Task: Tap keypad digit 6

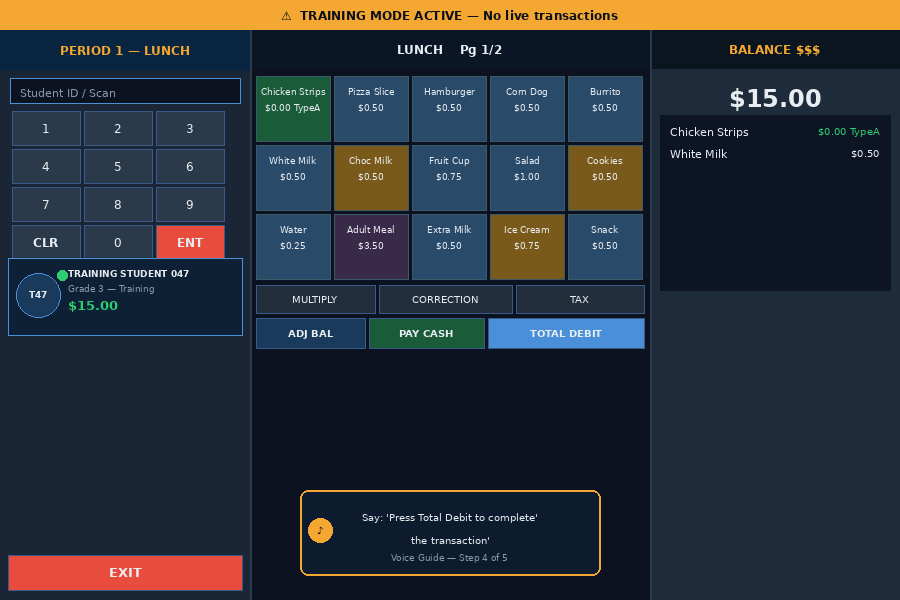Action: tap(190, 167)
